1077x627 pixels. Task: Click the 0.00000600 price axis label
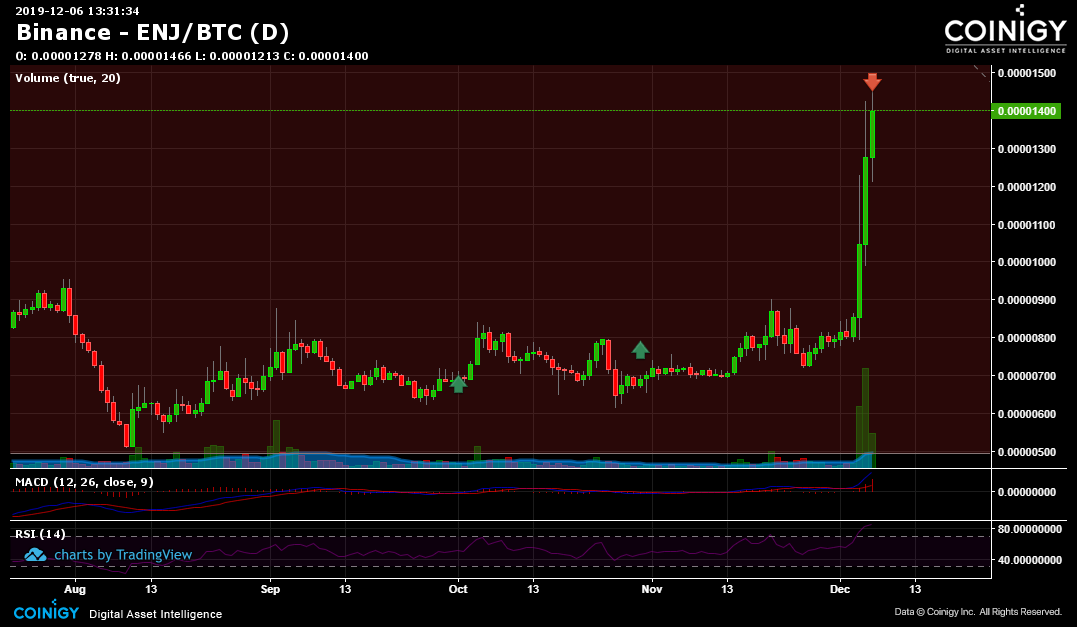pos(1027,414)
